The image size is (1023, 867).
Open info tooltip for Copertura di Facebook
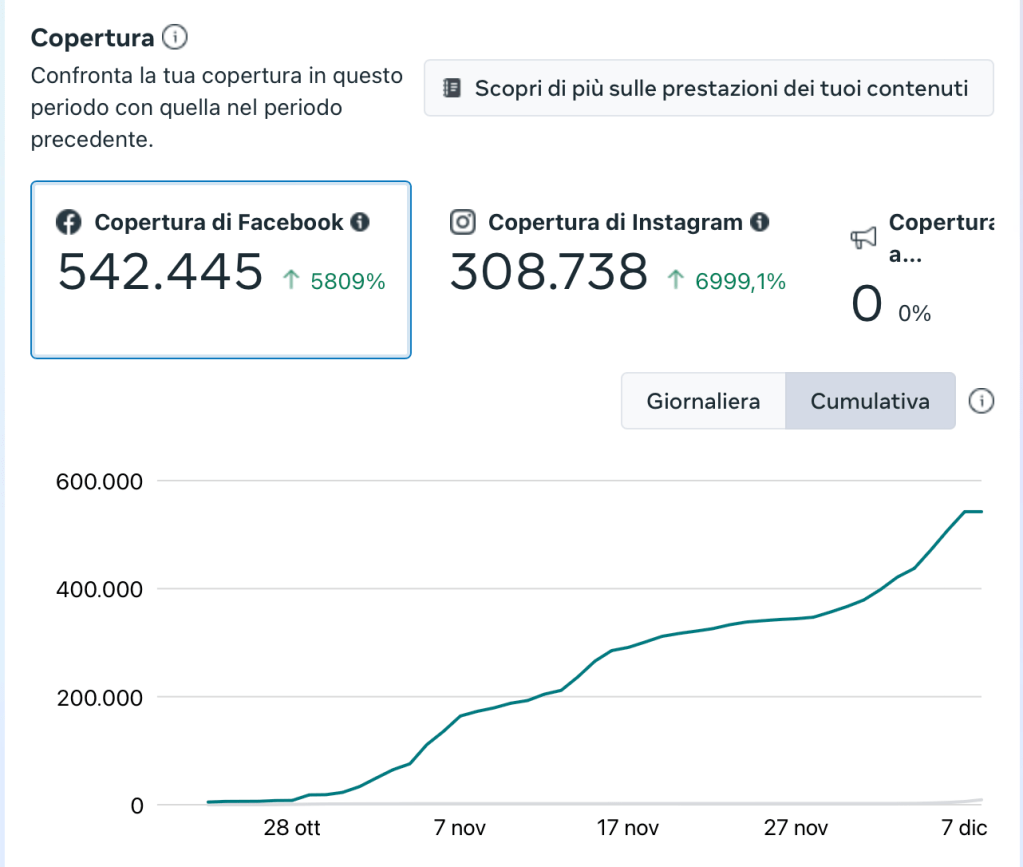tap(360, 222)
